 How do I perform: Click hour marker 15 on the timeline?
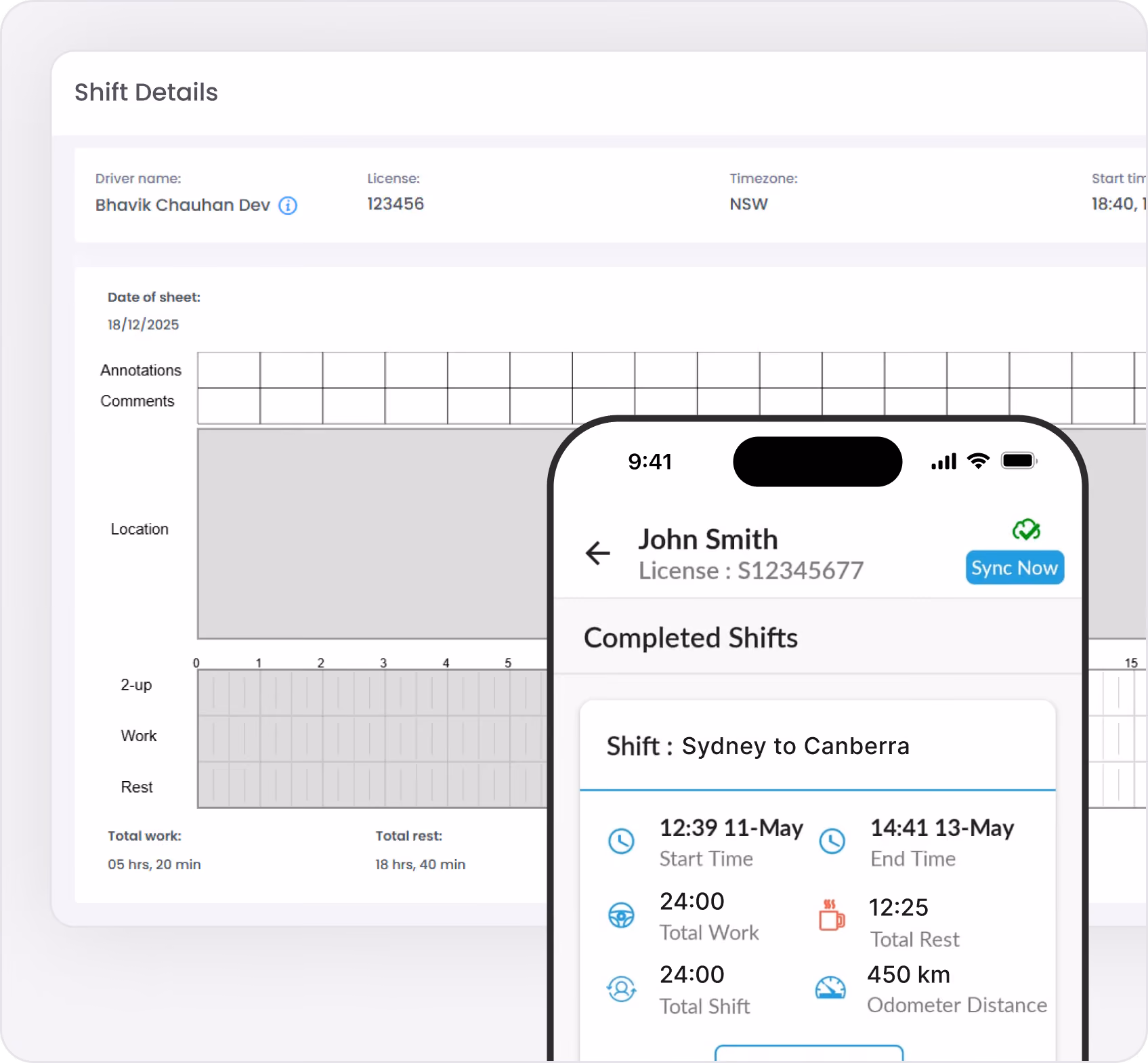tap(1131, 663)
